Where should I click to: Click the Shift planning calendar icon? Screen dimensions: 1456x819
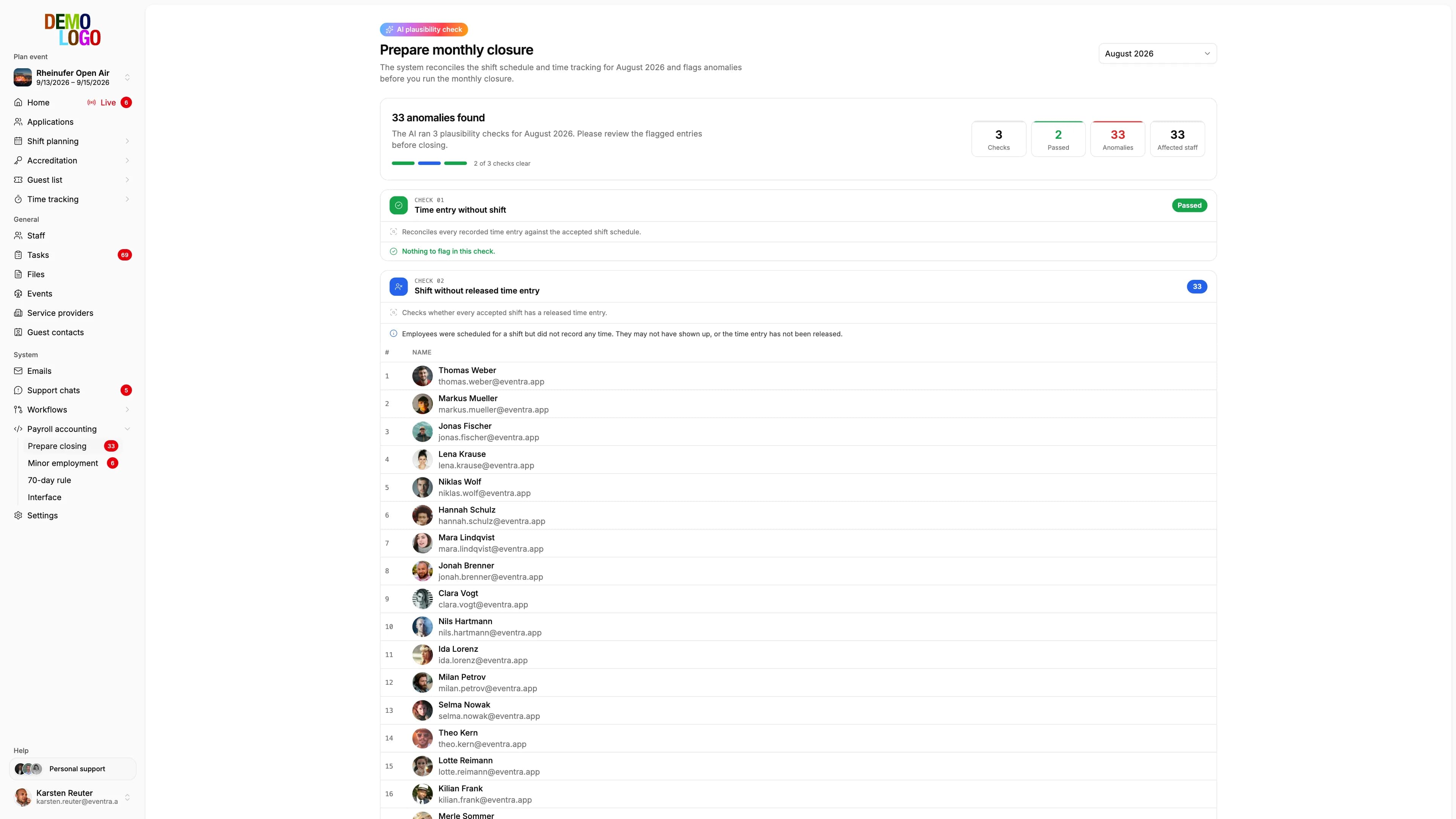(x=18, y=141)
